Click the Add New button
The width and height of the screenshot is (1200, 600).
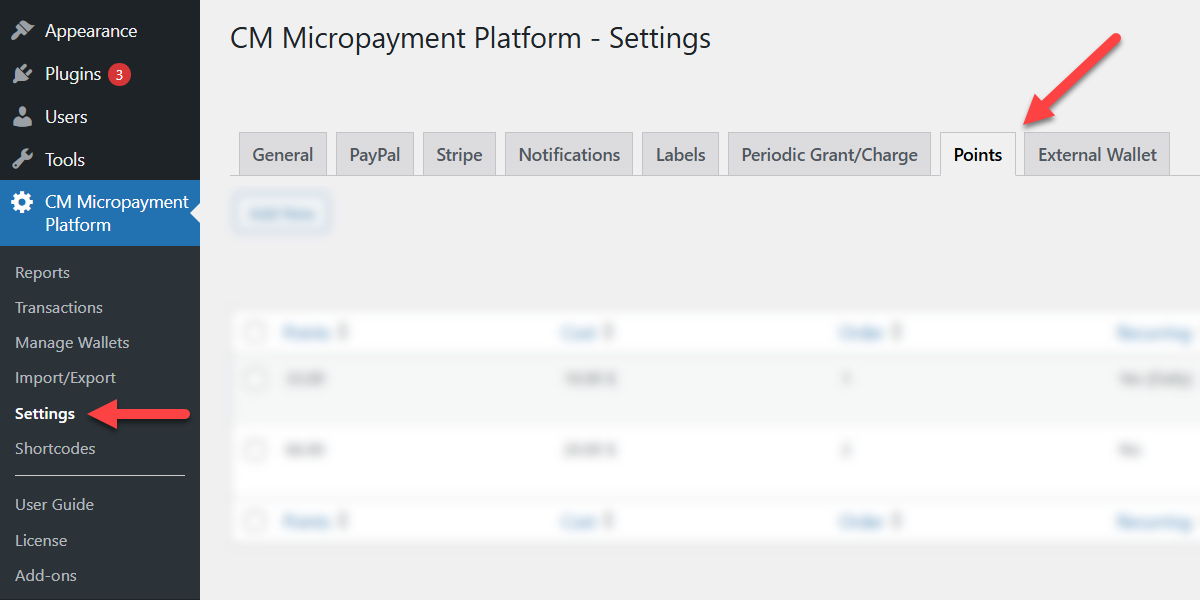point(281,213)
